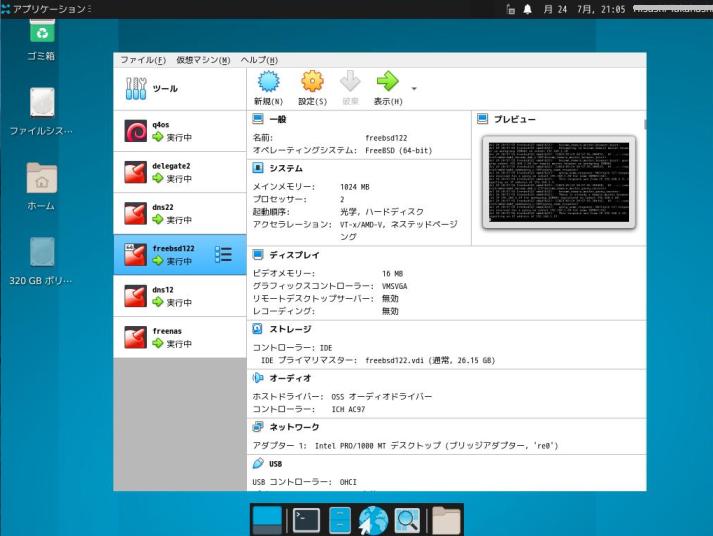Select the dns12 virtual machine
This screenshot has height=536, width=713.
(180, 296)
